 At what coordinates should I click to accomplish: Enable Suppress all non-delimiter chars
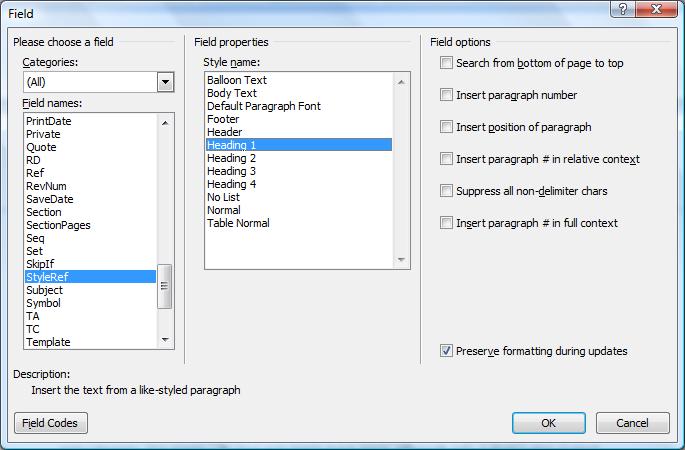point(446,191)
